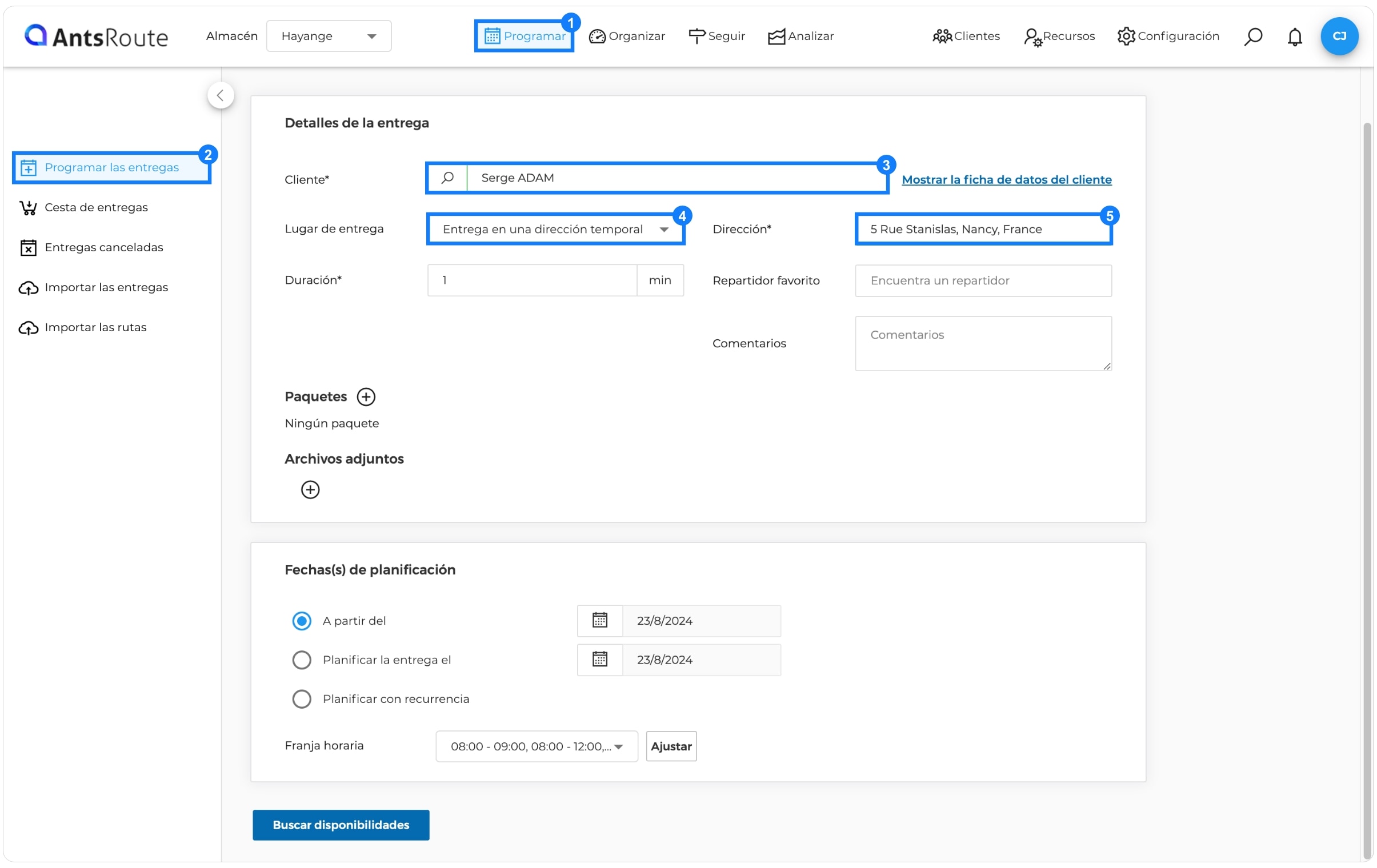1377x868 pixels.
Task: Click the 'min' unit label next to Duración
Action: [x=660, y=280]
